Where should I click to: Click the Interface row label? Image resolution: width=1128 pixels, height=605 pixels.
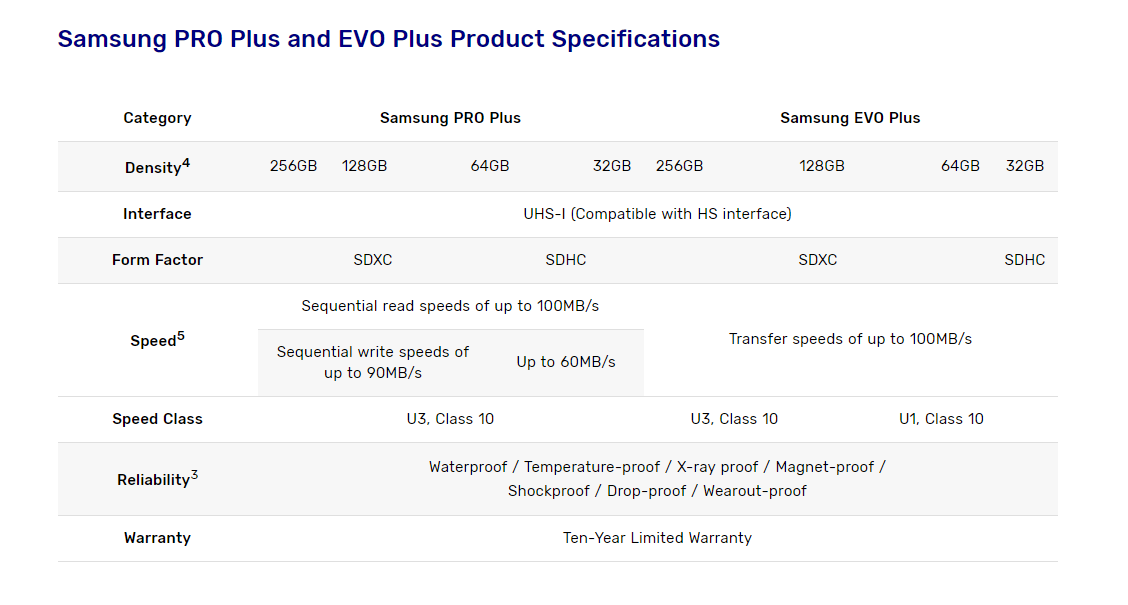pyautogui.click(x=157, y=214)
